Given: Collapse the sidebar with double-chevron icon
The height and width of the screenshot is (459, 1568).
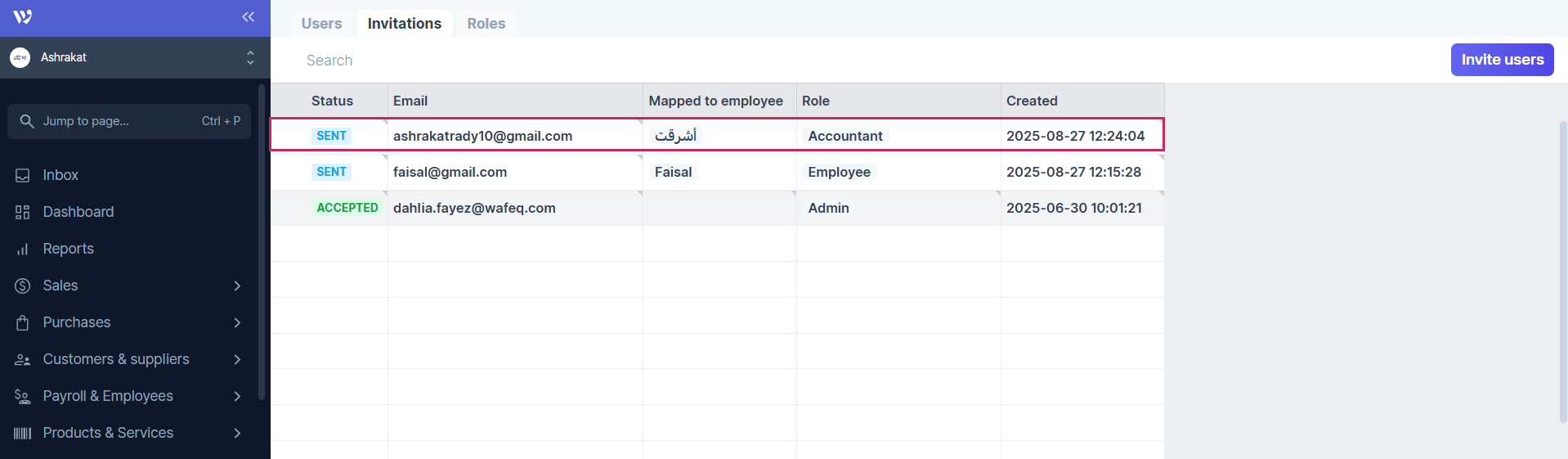Looking at the screenshot, I should (x=248, y=17).
